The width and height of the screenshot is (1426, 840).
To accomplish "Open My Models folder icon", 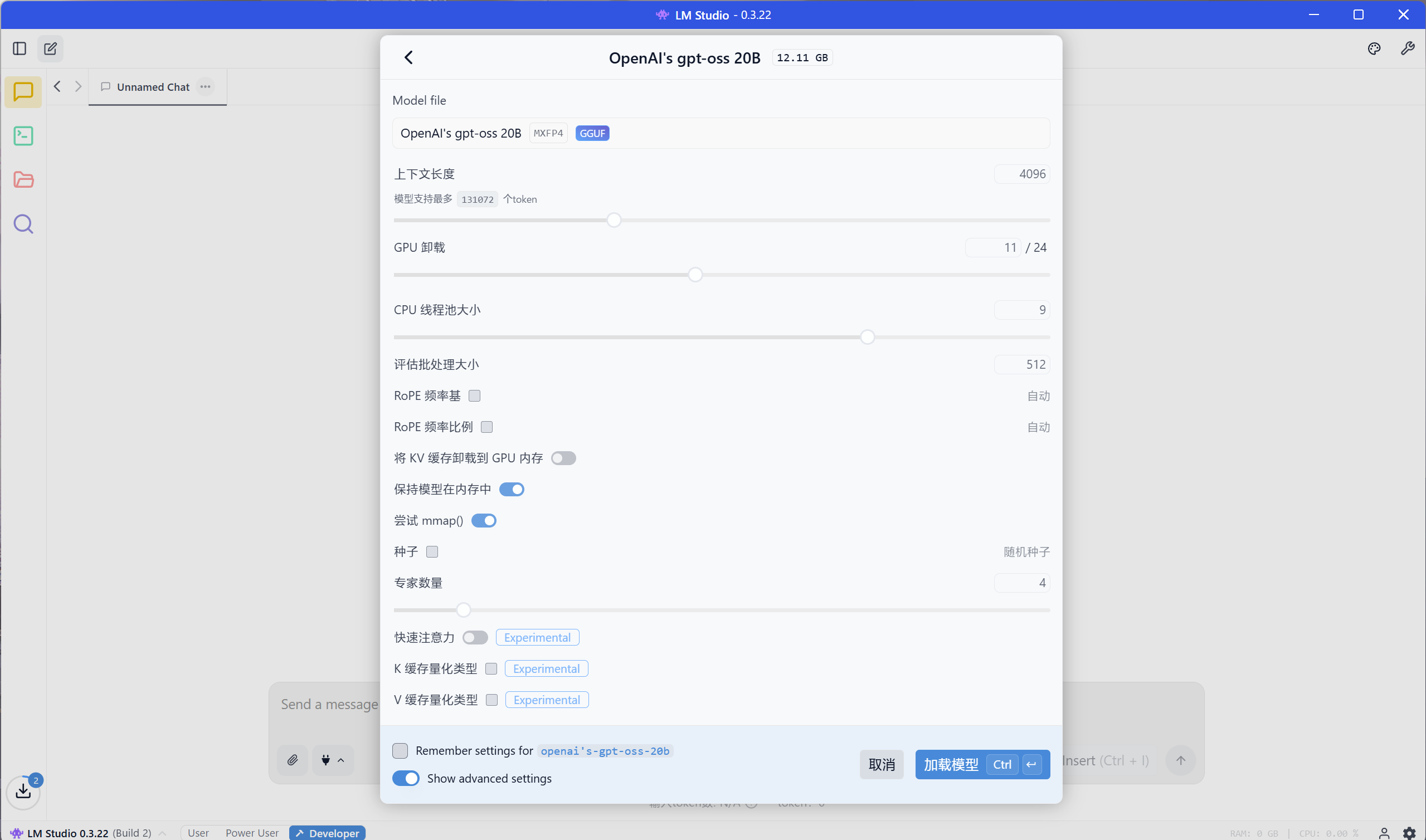I will coord(23,180).
